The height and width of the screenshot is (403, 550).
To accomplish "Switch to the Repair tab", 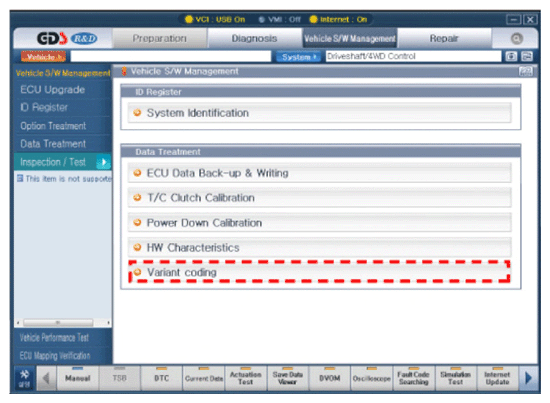I will (x=444, y=38).
